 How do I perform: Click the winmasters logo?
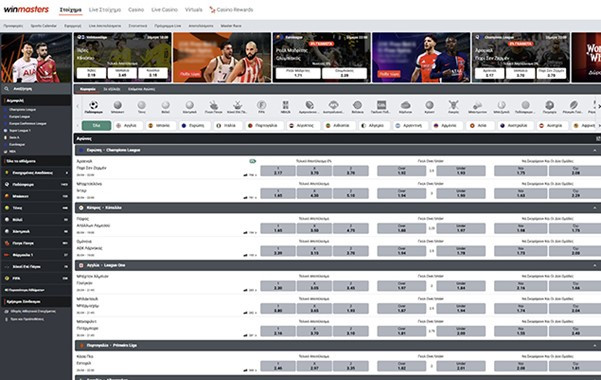(x=26, y=10)
